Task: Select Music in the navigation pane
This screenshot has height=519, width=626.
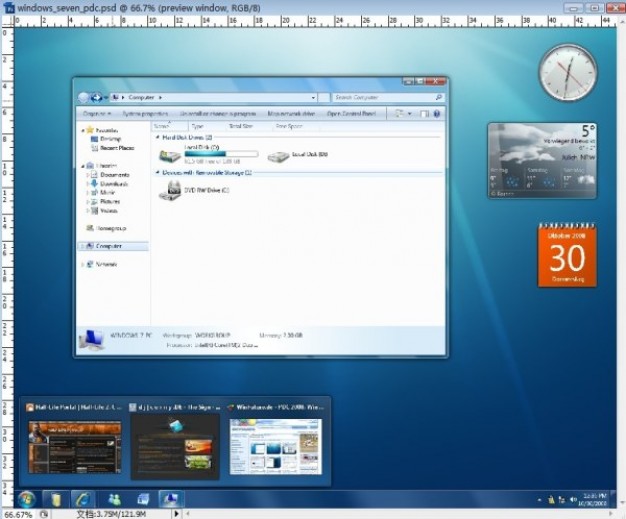Action: (x=103, y=192)
